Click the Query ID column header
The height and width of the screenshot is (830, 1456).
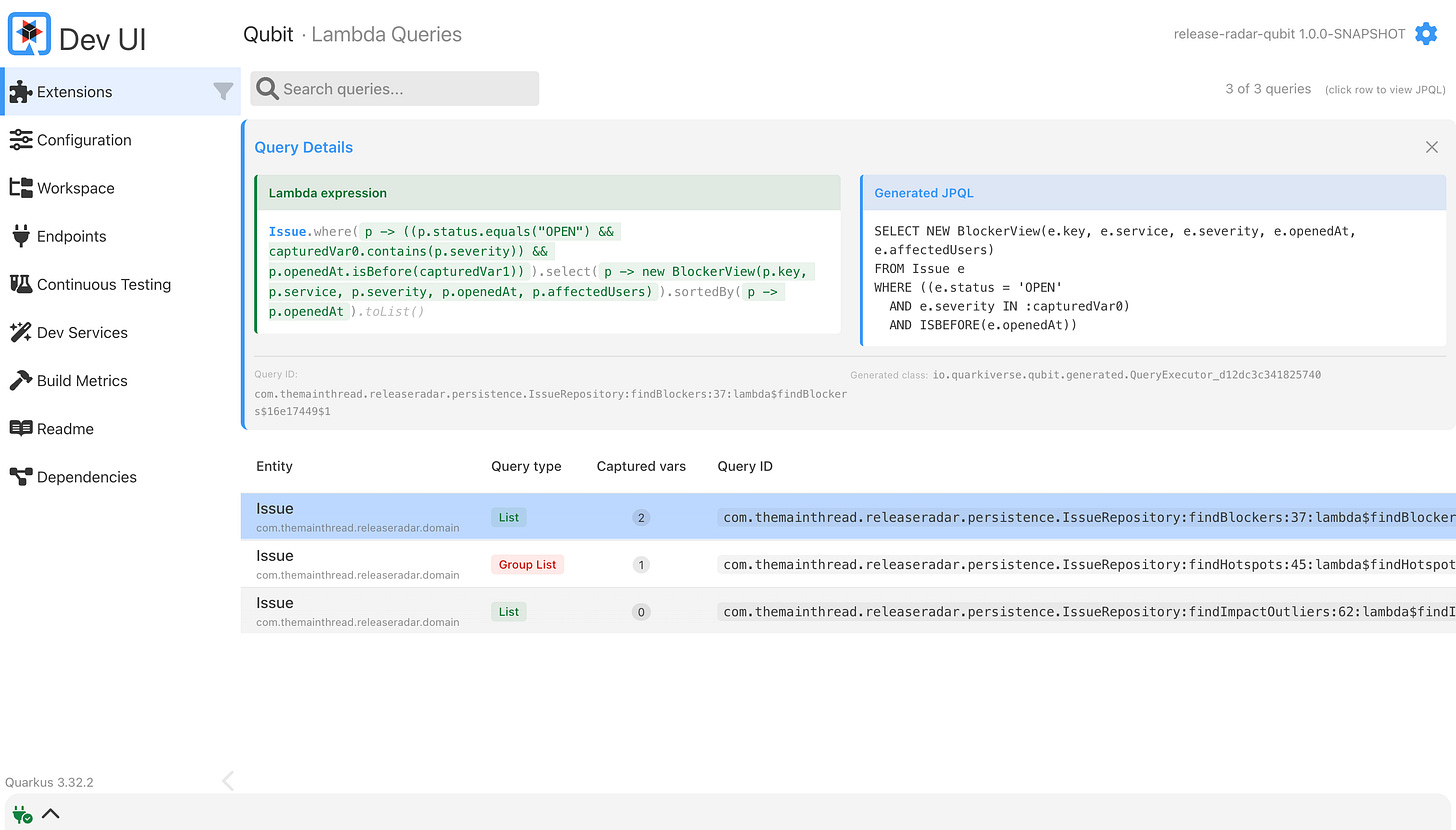745,466
